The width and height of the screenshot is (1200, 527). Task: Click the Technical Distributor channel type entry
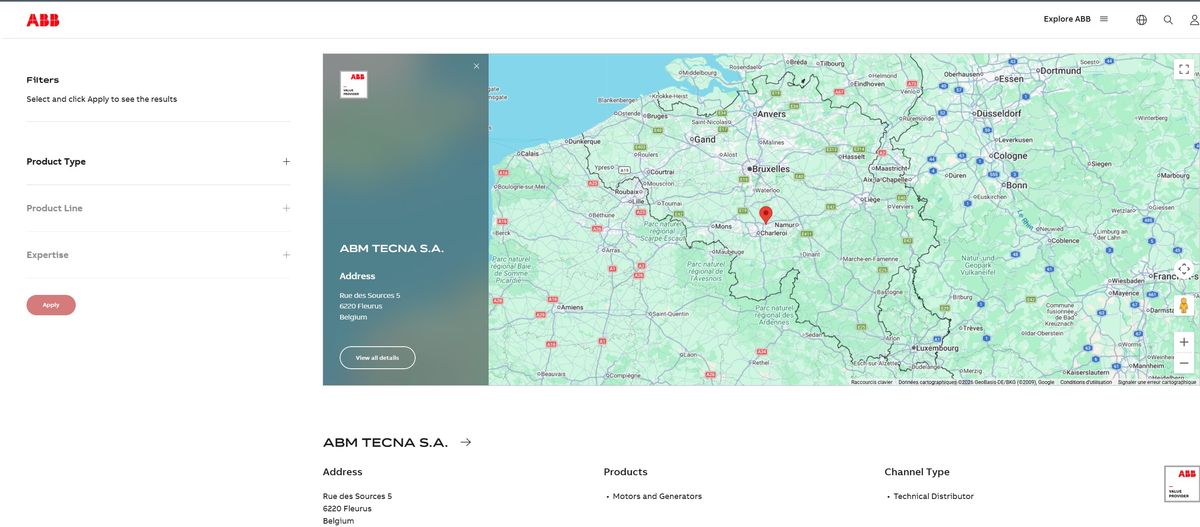[933, 496]
